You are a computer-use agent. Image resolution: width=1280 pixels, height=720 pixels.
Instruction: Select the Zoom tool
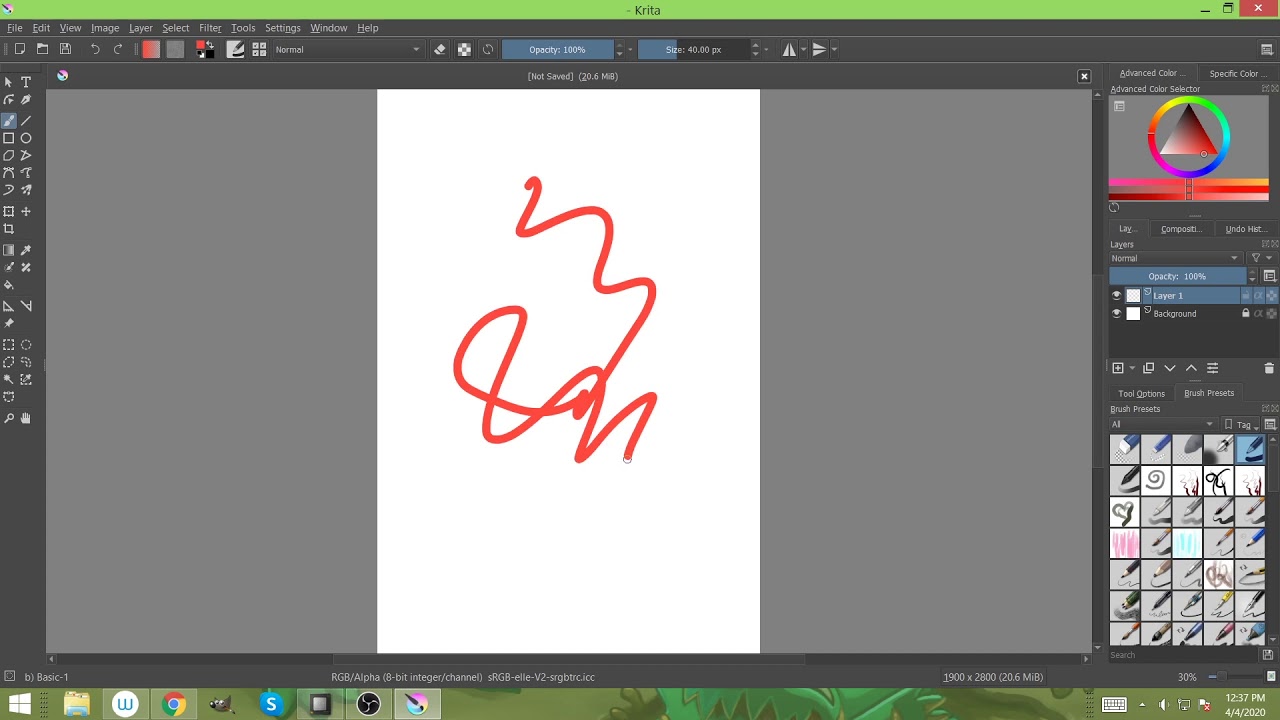pos(9,418)
